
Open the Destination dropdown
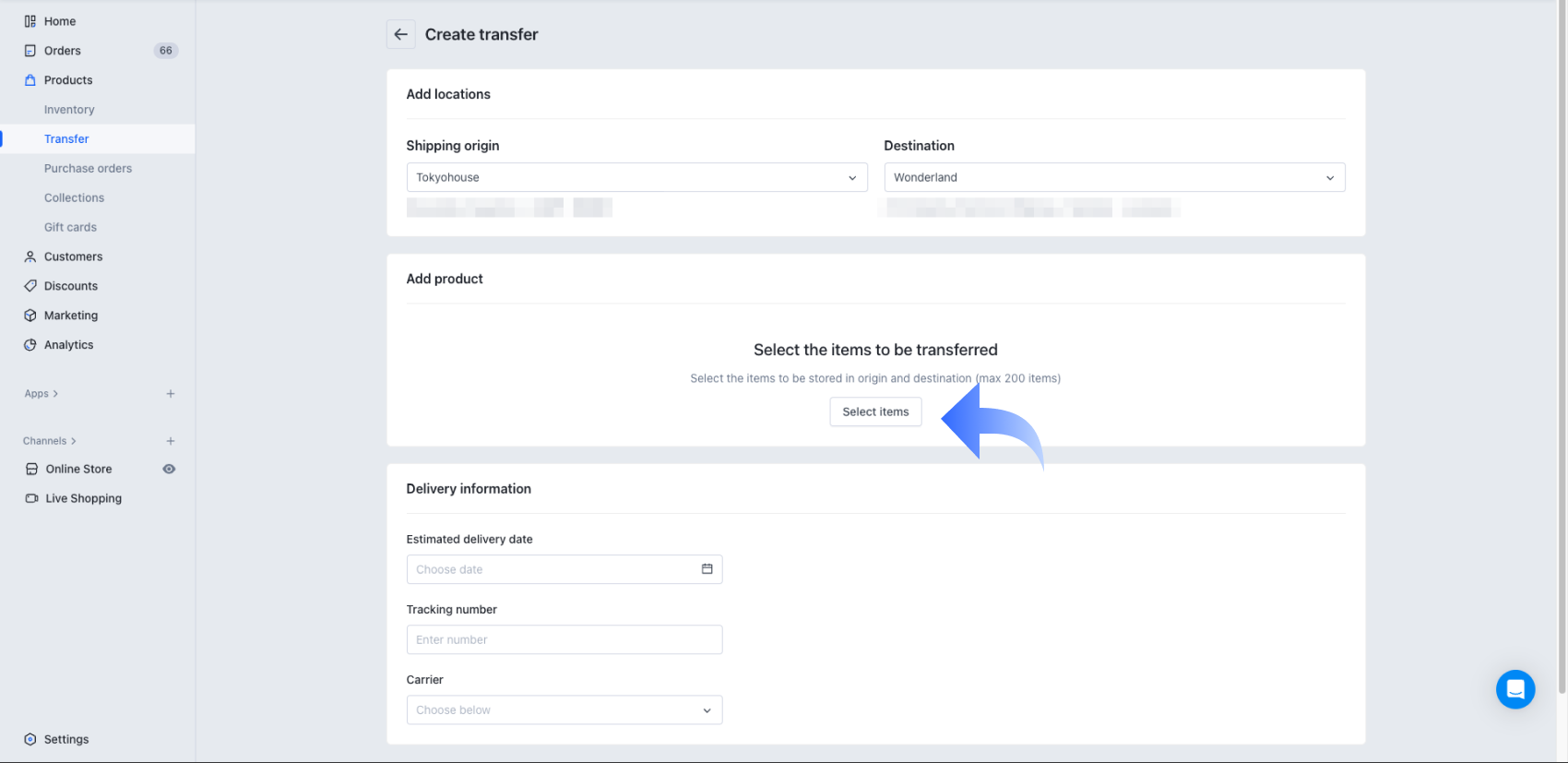tap(1114, 177)
